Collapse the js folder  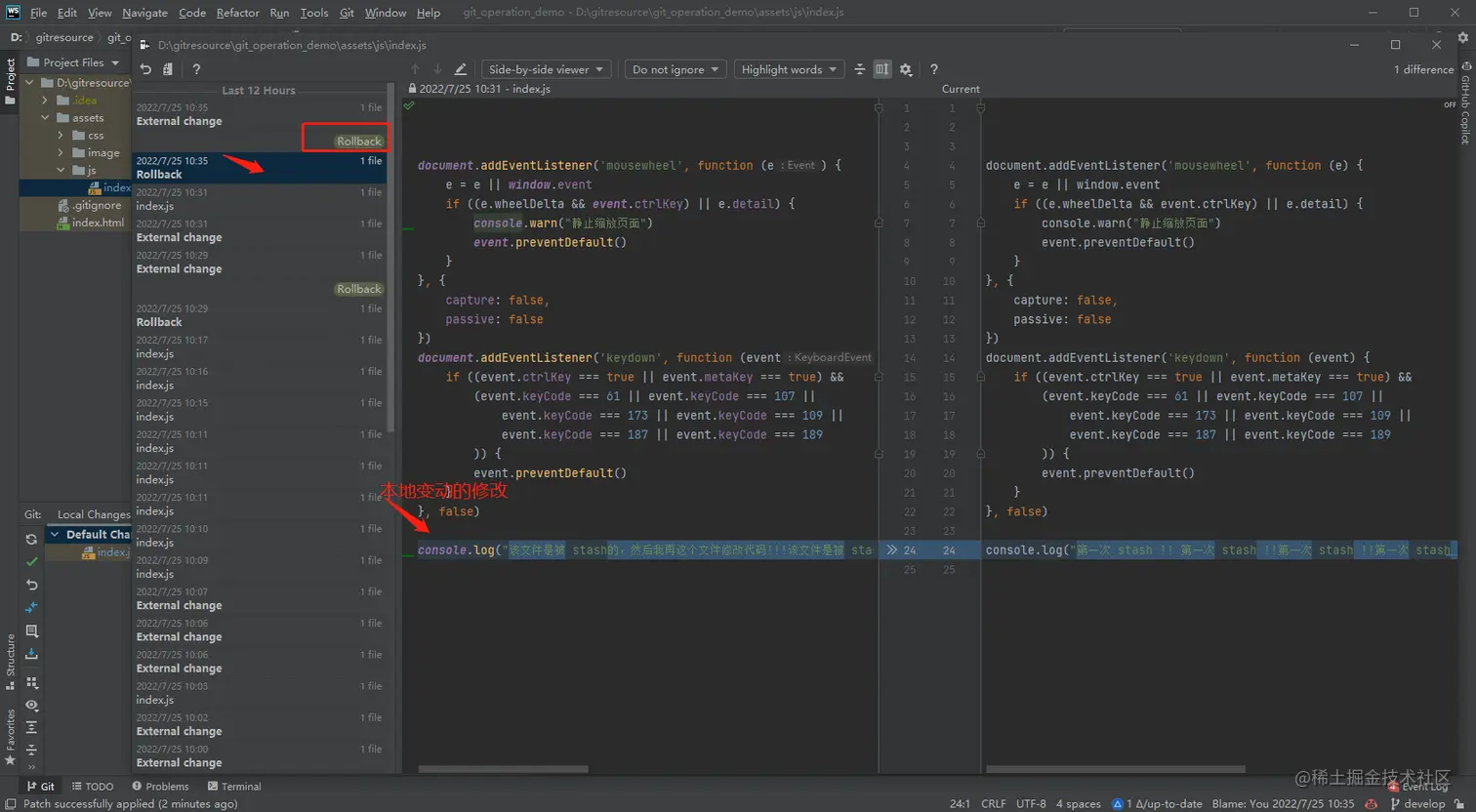(61, 171)
